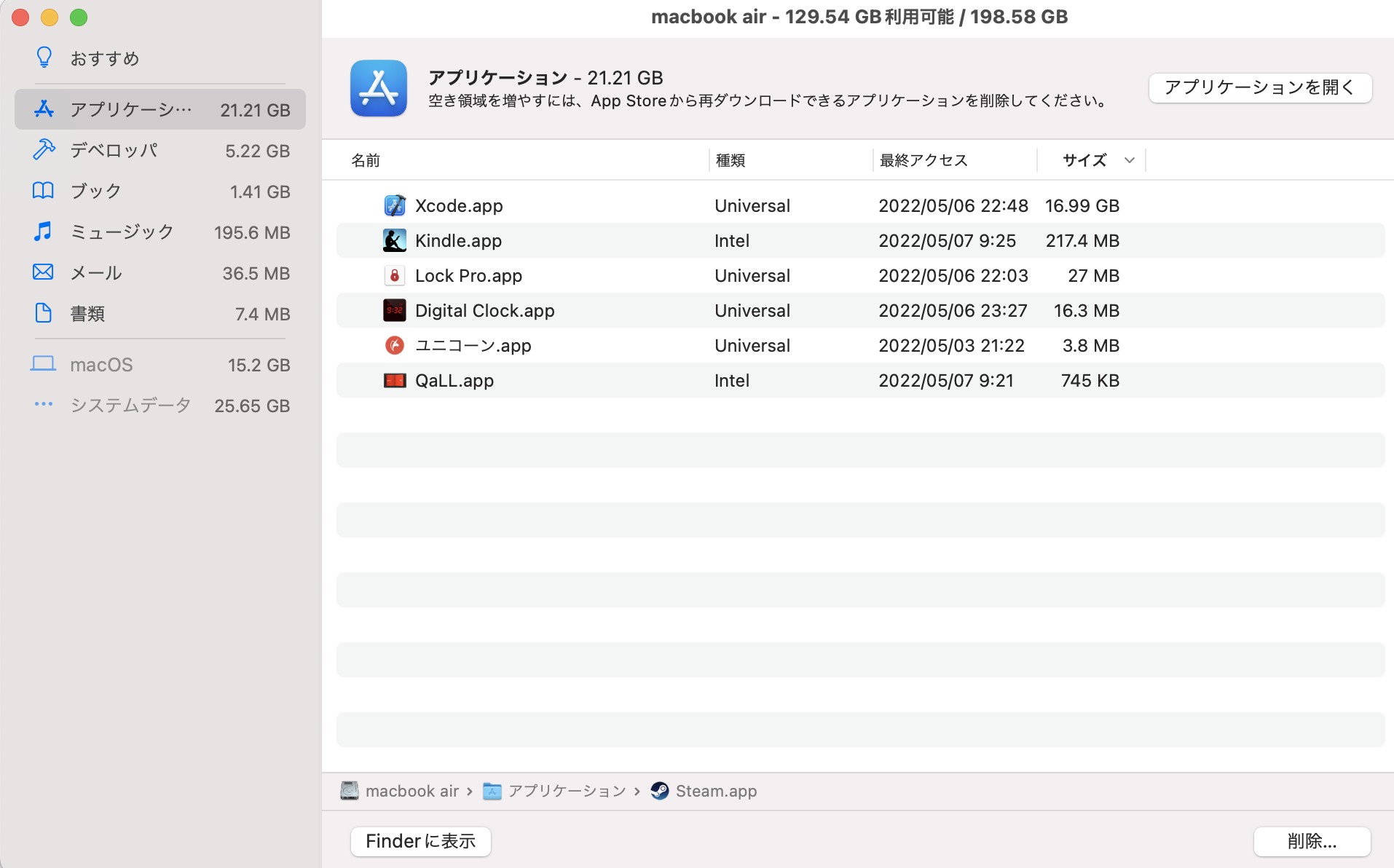
Task: Click the 15.2 GB macOS size
Action: (259, 365)
